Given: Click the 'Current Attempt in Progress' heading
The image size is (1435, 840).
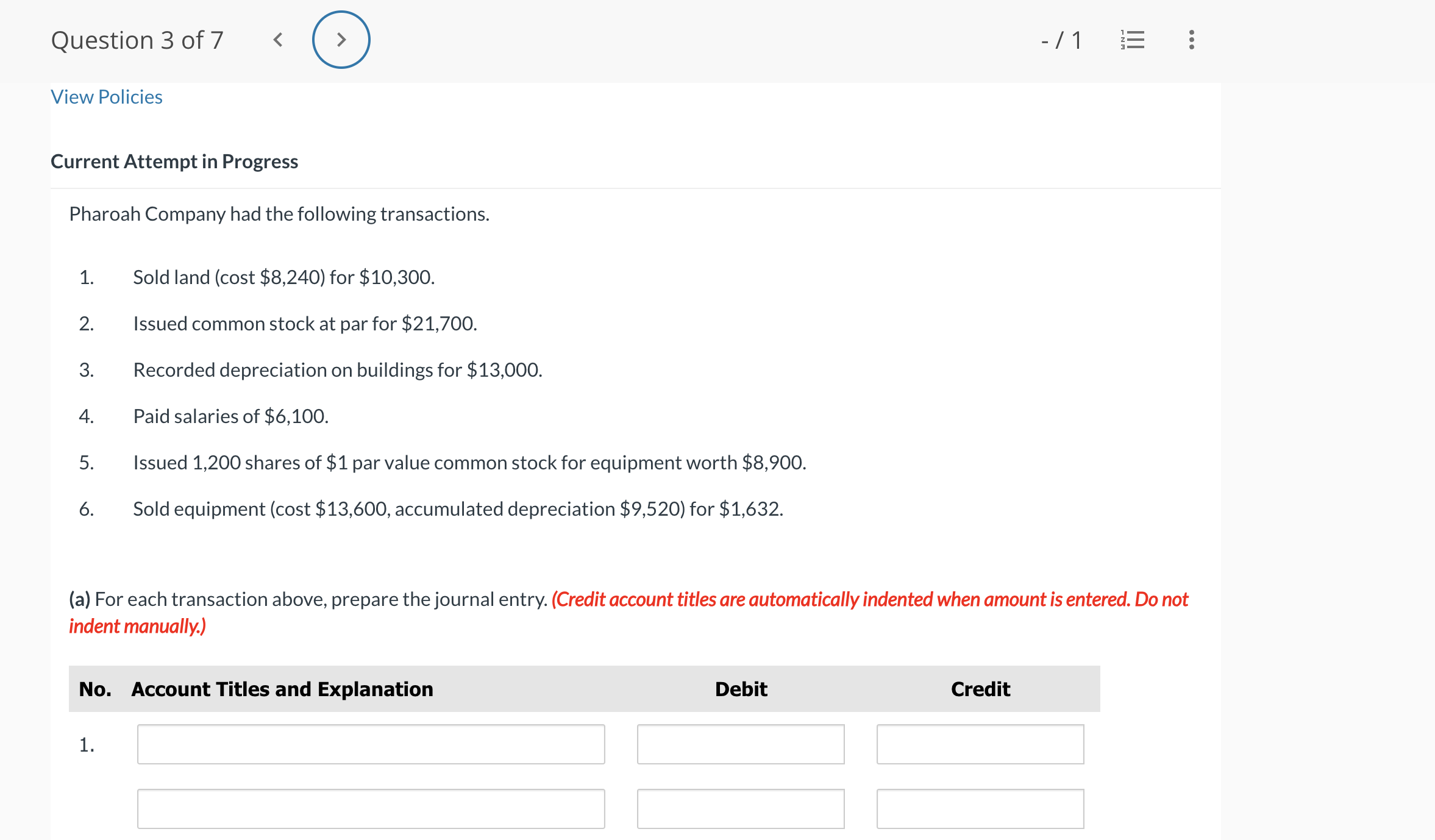Looking at the screenshot, I should pyautogui.click(x=174, y=162).
